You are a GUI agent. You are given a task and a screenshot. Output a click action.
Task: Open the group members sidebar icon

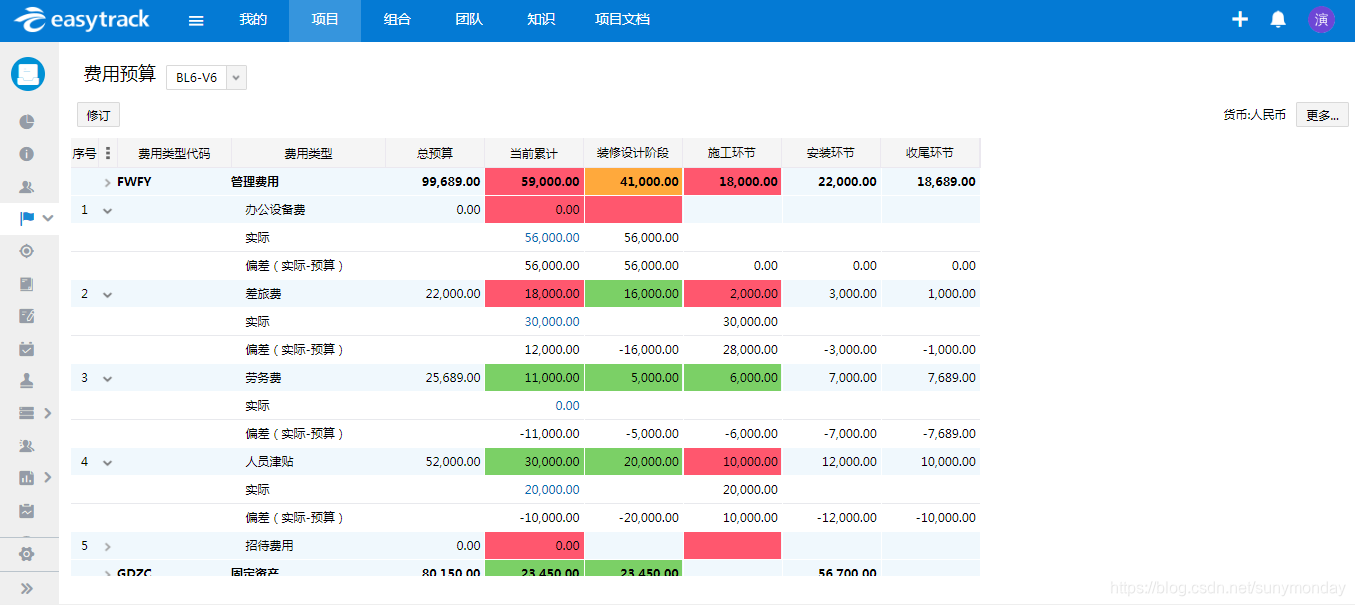[27, 445]
